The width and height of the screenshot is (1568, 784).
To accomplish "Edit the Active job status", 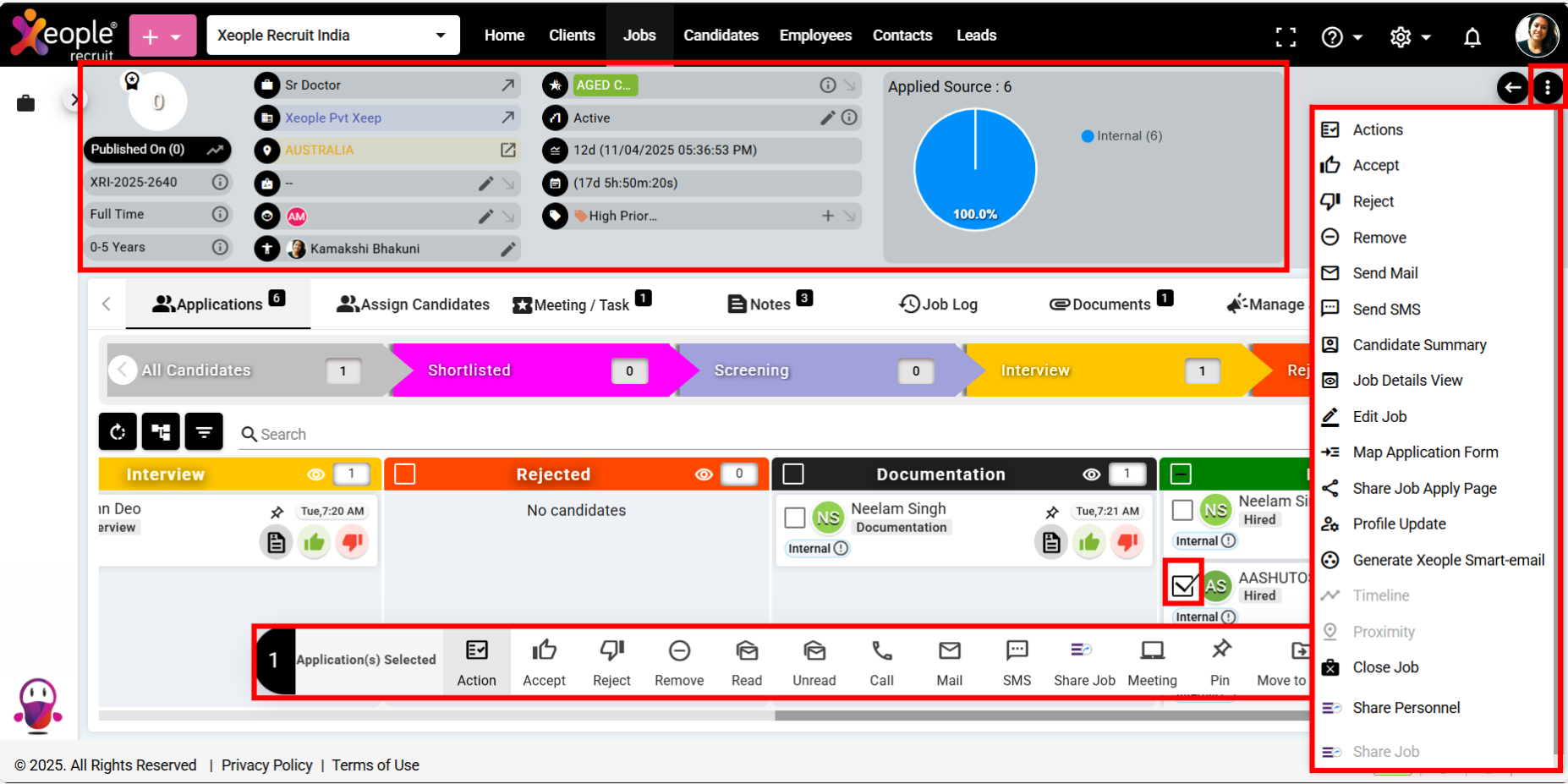I will (827, 118).
